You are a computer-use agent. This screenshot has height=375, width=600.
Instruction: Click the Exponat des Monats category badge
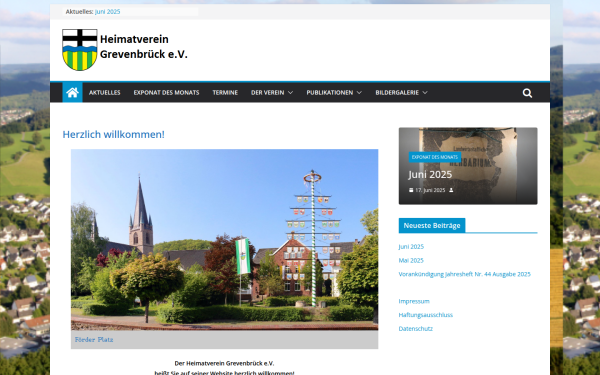[435, 157]
